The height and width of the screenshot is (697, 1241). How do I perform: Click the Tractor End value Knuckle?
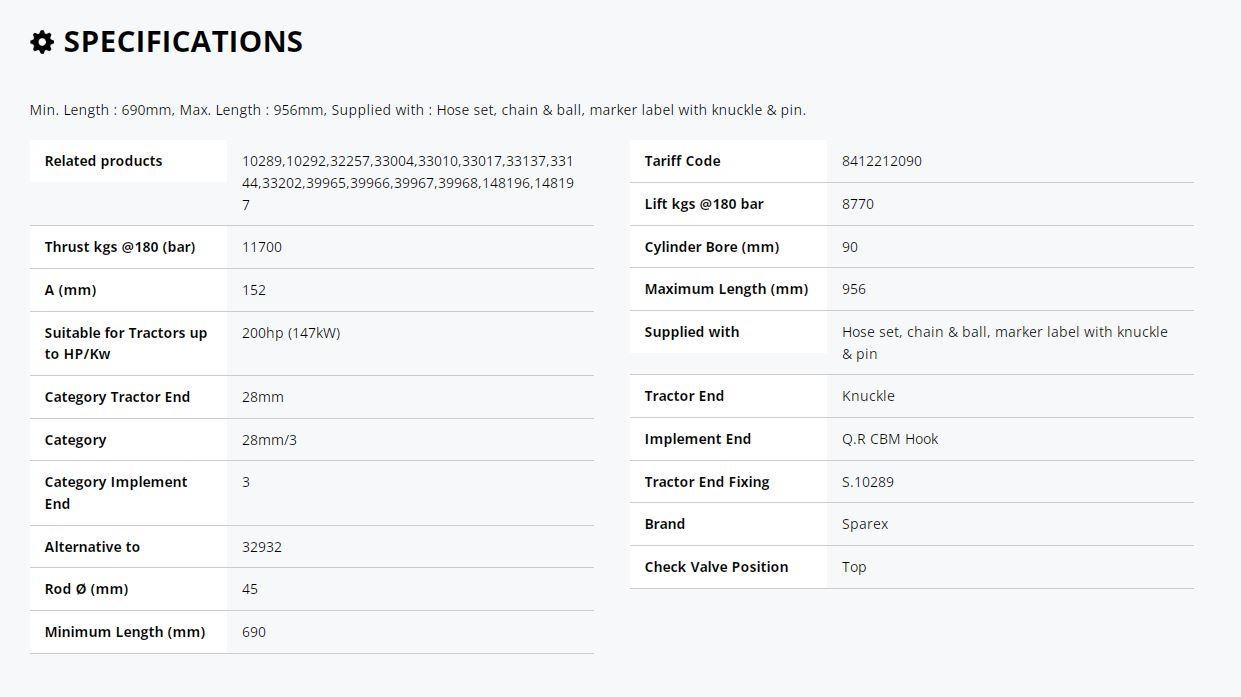pos(868,396)
